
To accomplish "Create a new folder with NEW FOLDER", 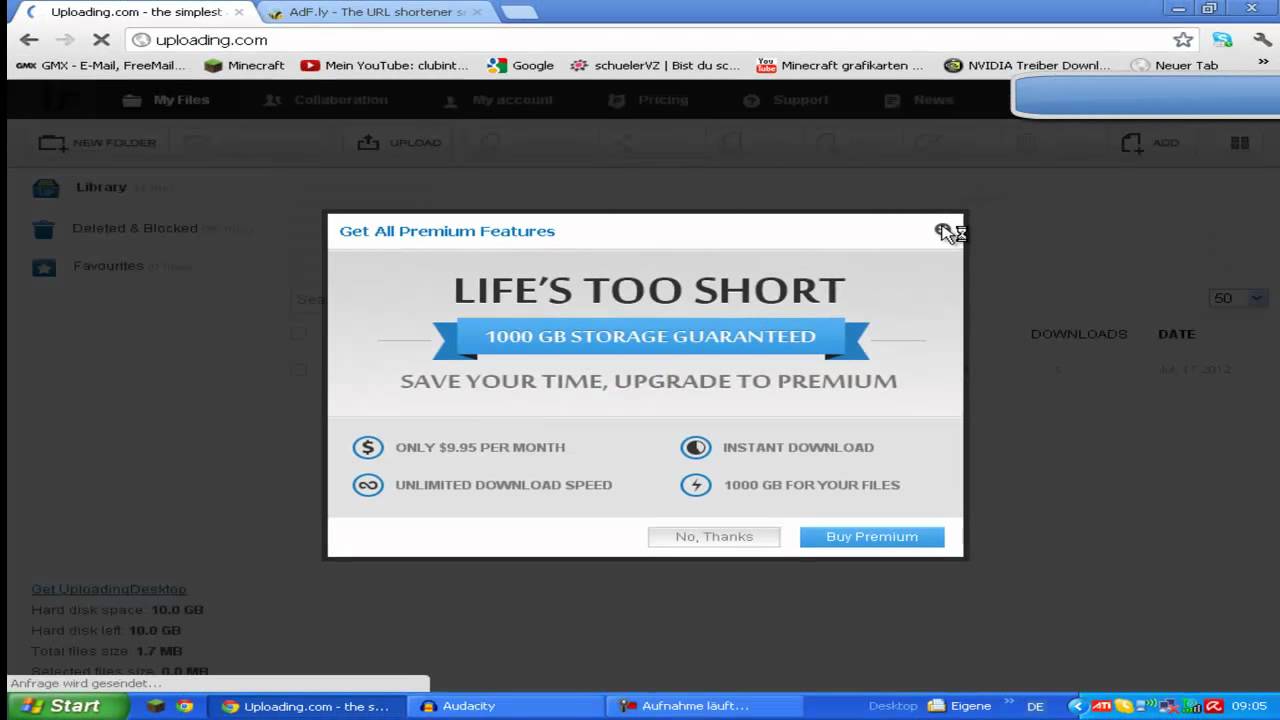I will [x=97, y=143].
